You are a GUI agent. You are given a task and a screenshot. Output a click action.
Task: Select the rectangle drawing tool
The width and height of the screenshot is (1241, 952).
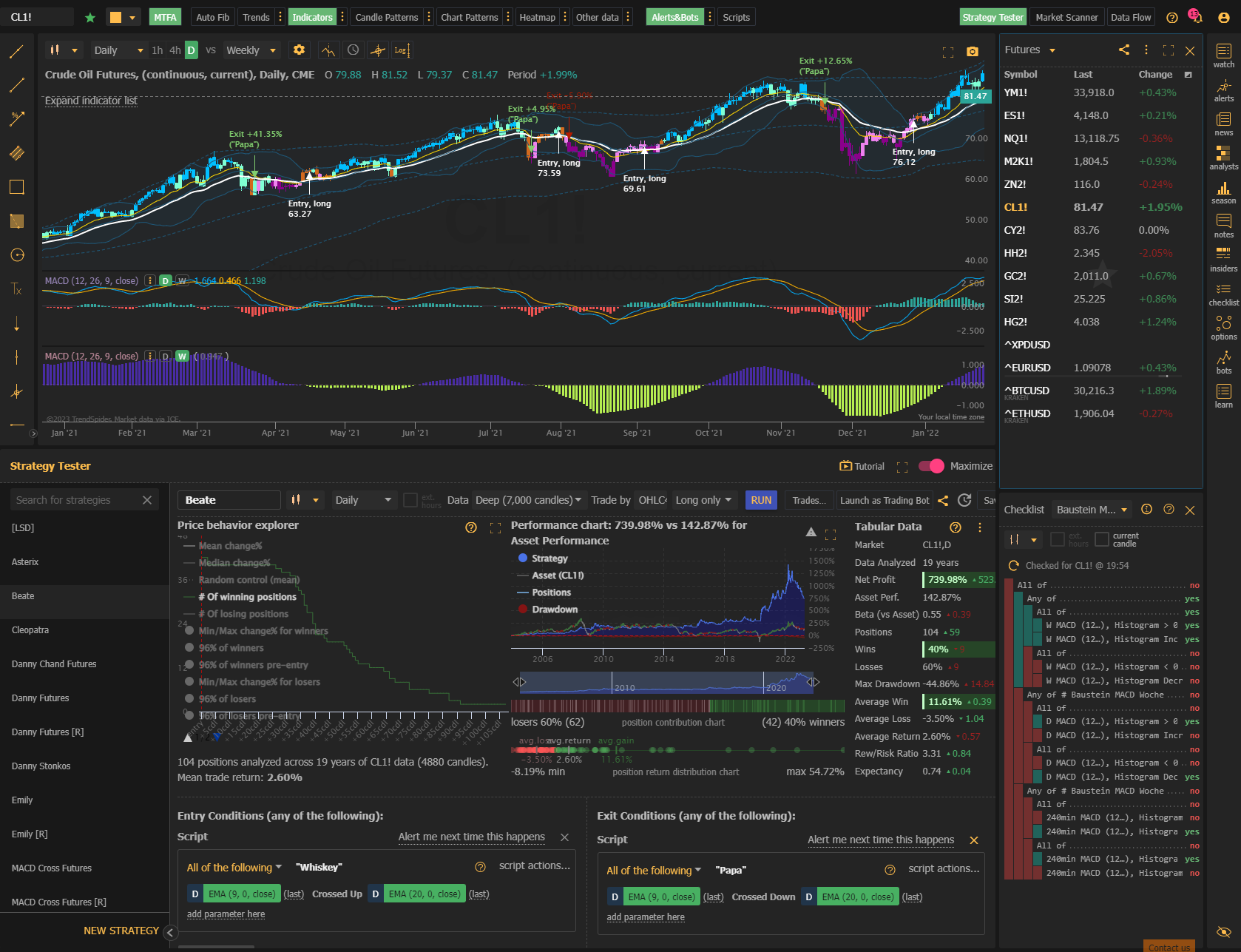click(x=16, y=187)
